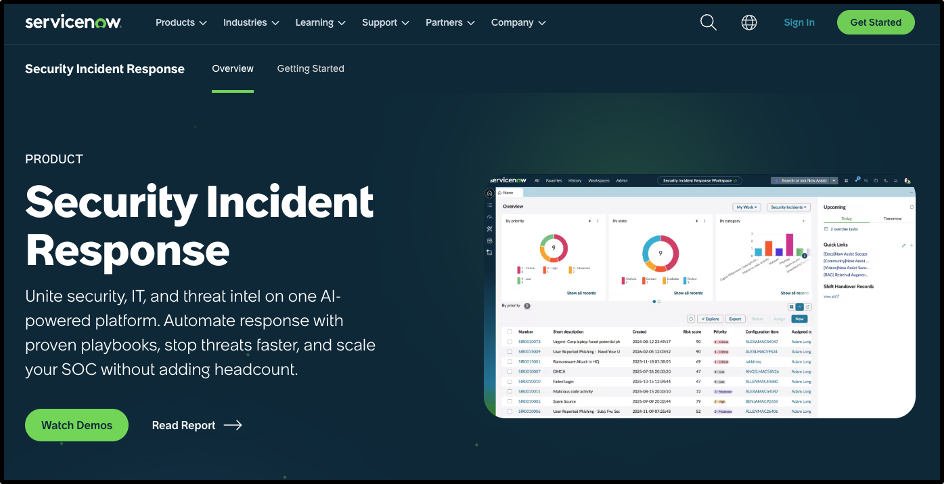Expand the Partners menu

tap(450, 22)
